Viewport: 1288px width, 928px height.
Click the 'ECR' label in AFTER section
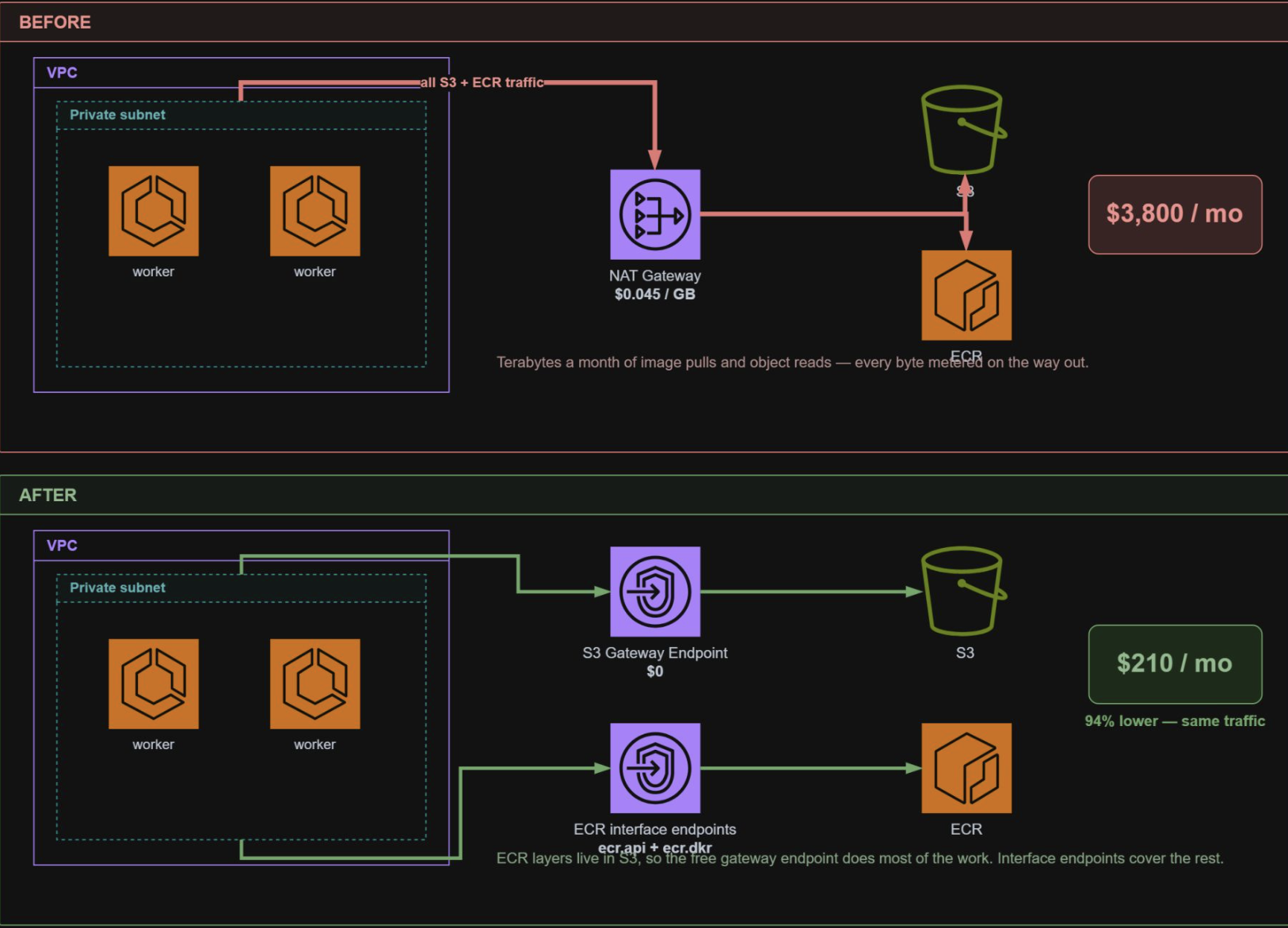coord(966,829)
